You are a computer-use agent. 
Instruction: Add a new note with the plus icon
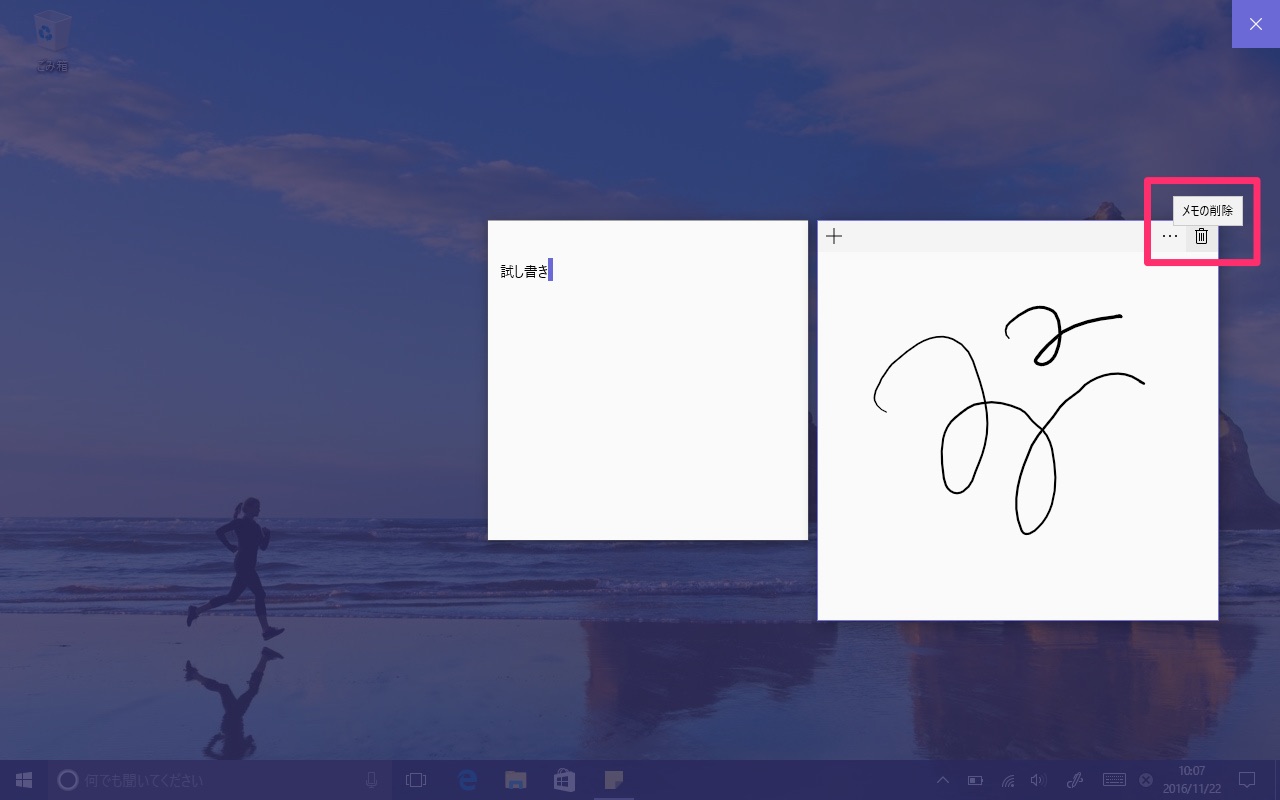coord(834,236)
